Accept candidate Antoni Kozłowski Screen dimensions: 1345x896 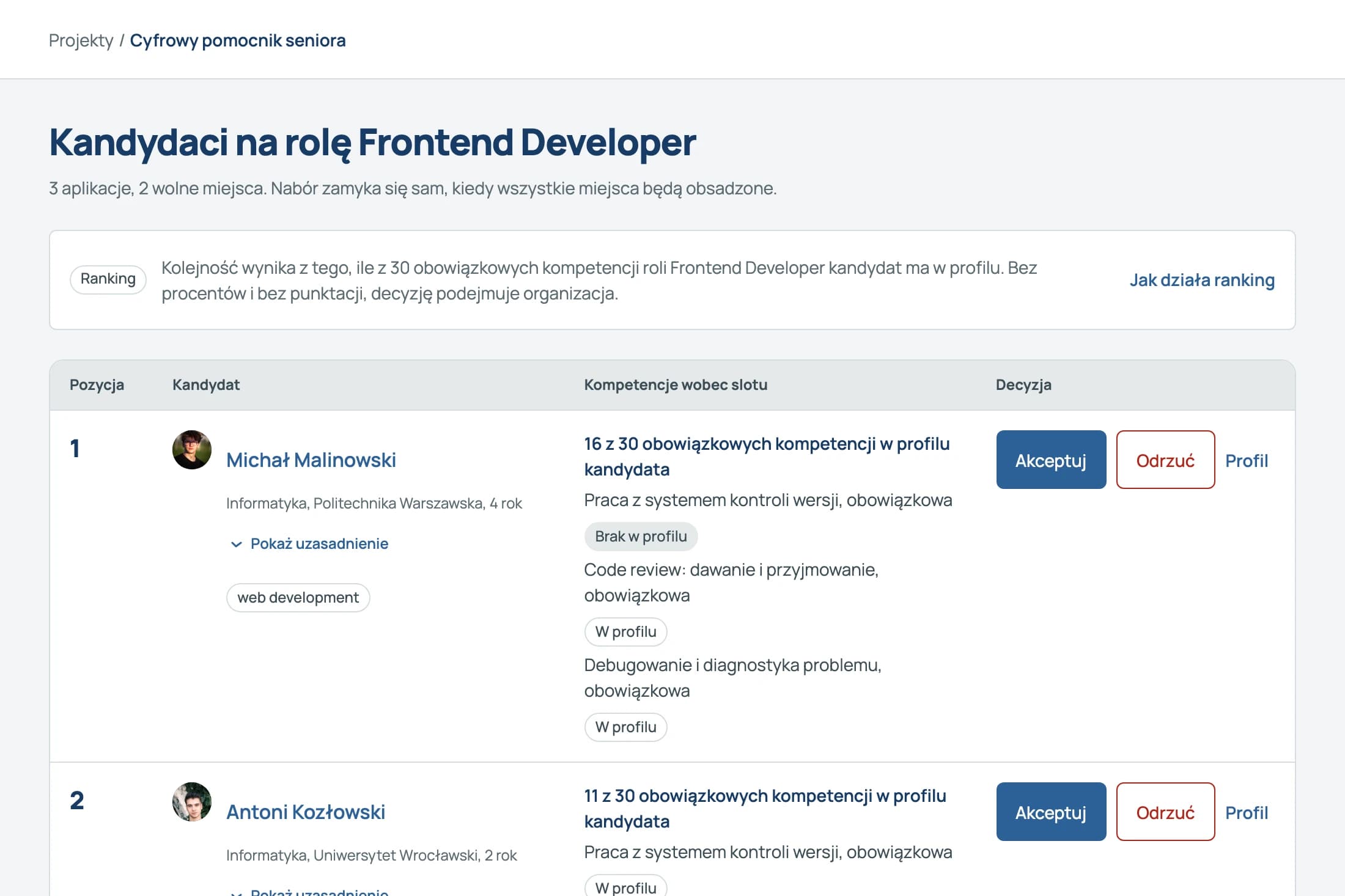pos(1051,812)
